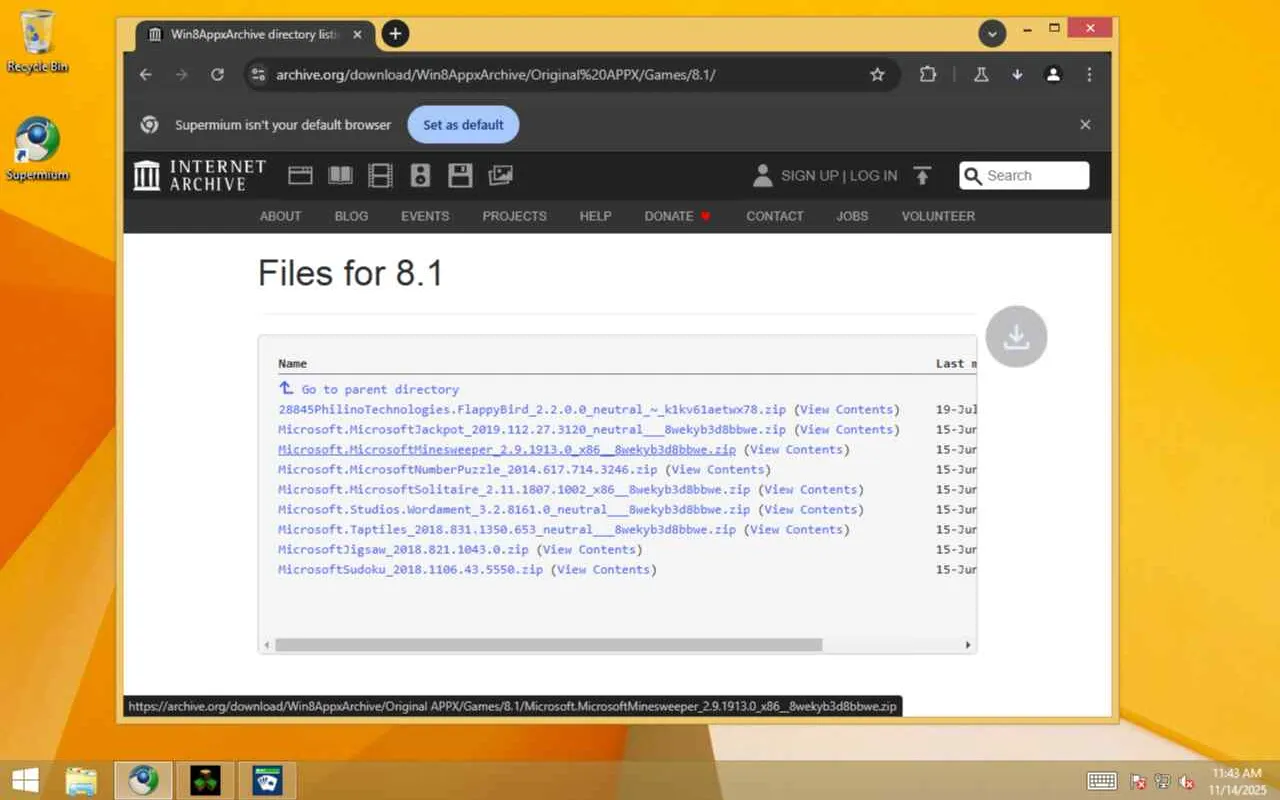Click the volume icon in system tray
1280x800 pixels.
1187,781
